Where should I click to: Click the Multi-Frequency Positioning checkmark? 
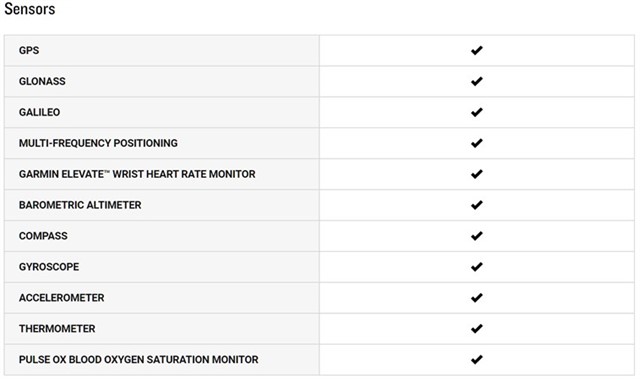pos(476,143)
